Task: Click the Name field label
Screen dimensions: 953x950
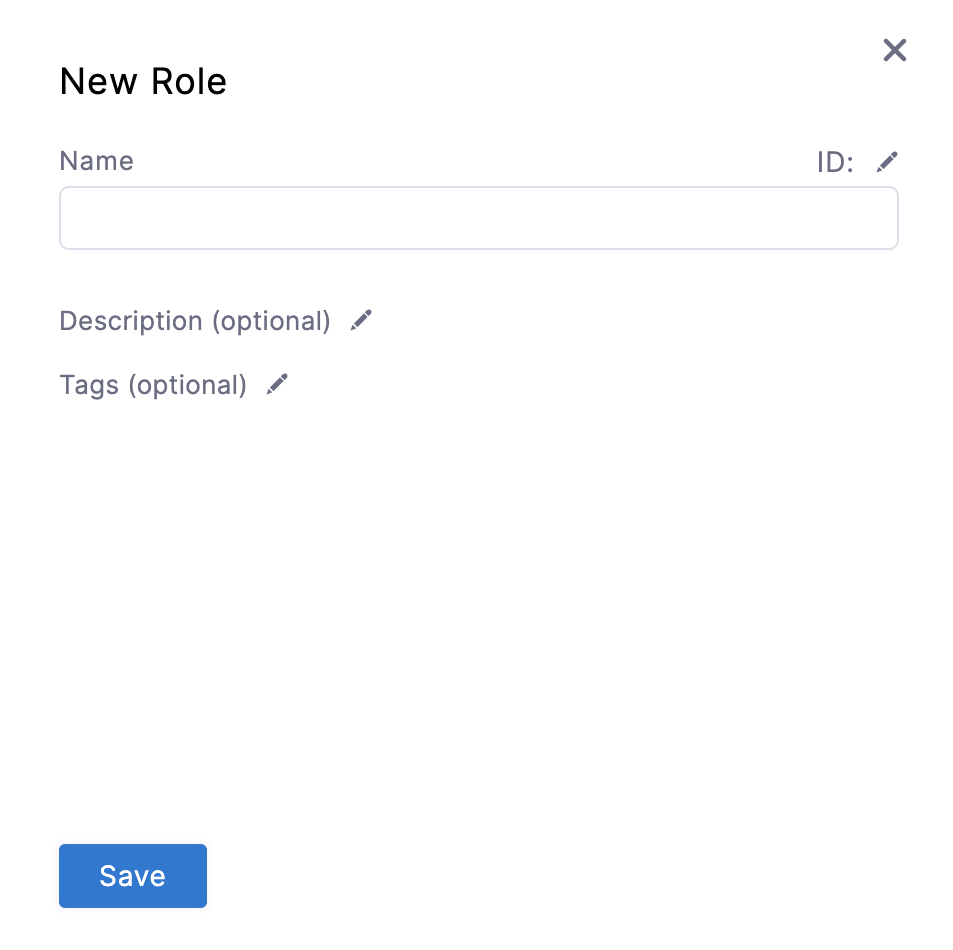Action: 97,161
